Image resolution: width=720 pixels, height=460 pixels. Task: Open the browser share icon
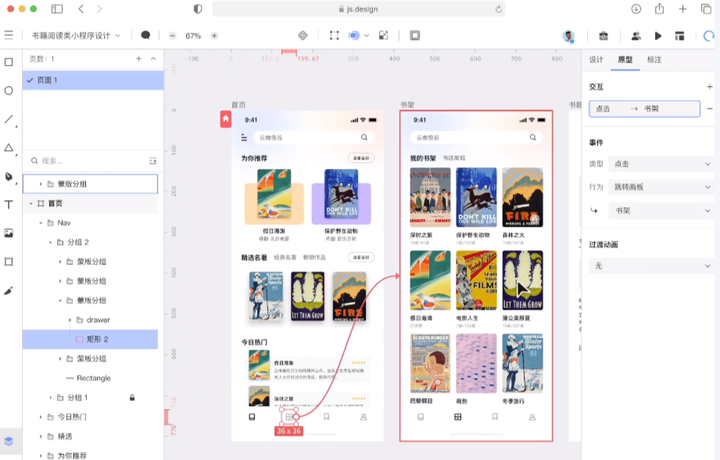[659, 9]
